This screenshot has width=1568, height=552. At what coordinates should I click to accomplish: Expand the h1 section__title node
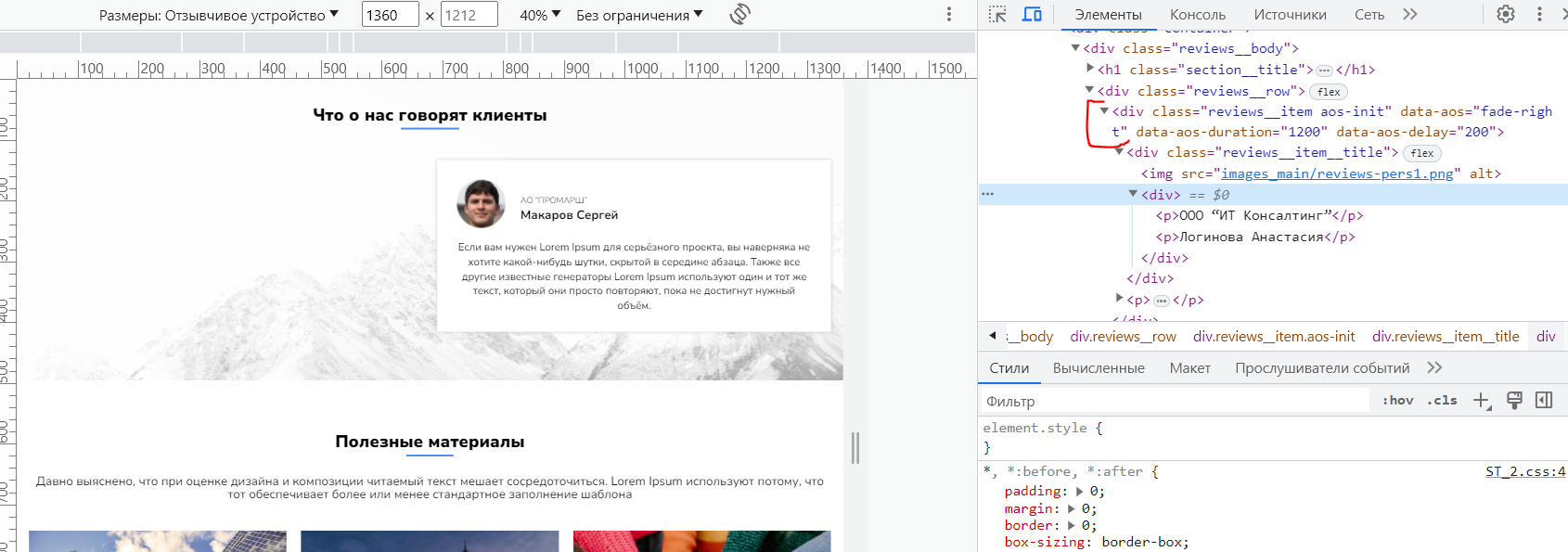1090,69
